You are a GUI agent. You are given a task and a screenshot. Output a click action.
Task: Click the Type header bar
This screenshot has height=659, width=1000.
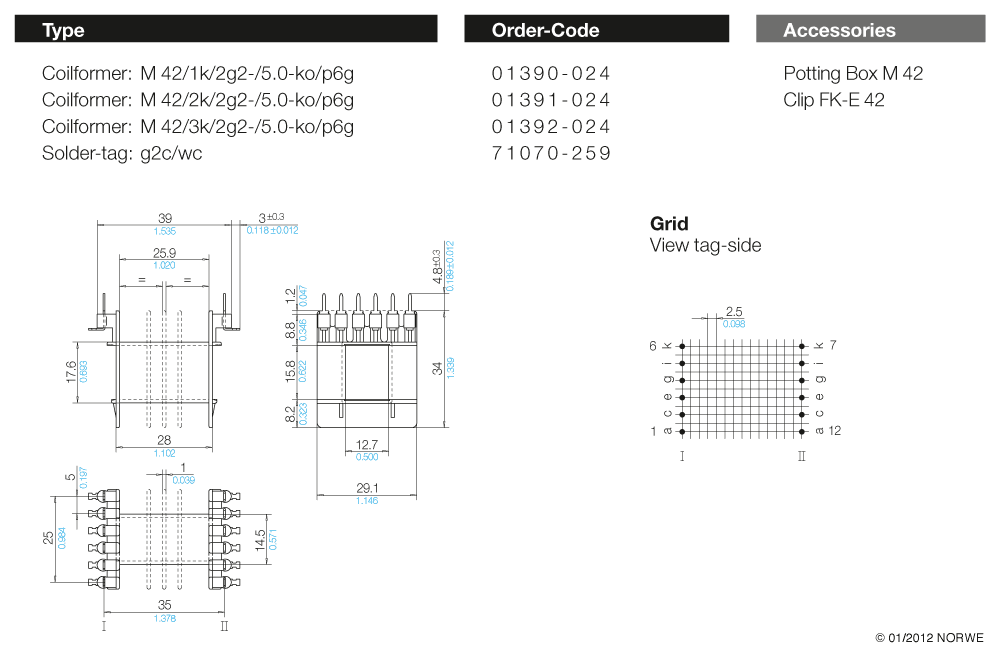coord(226,30)
